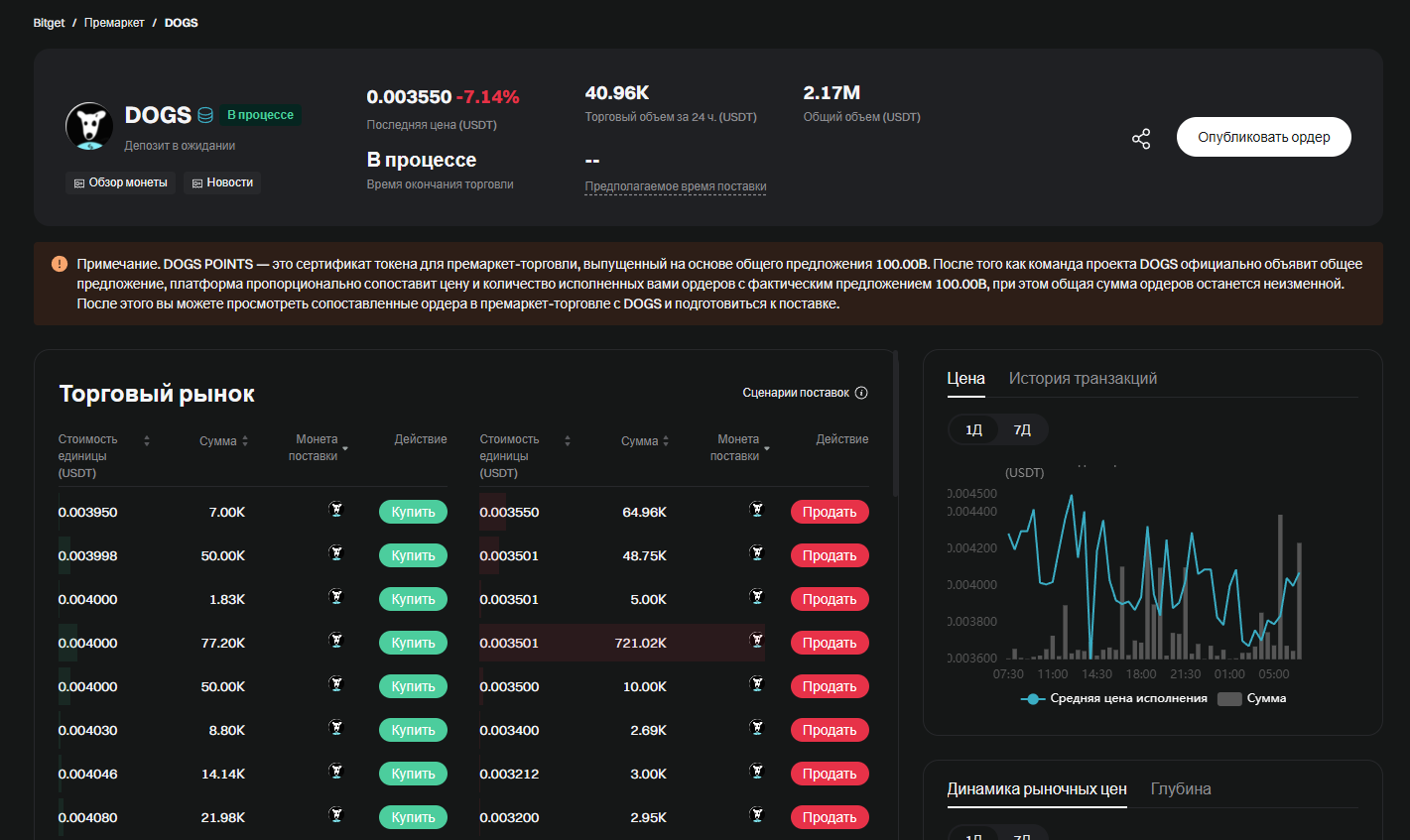Click DOGS coin icon in 0.003400 row

pos(757,728)
